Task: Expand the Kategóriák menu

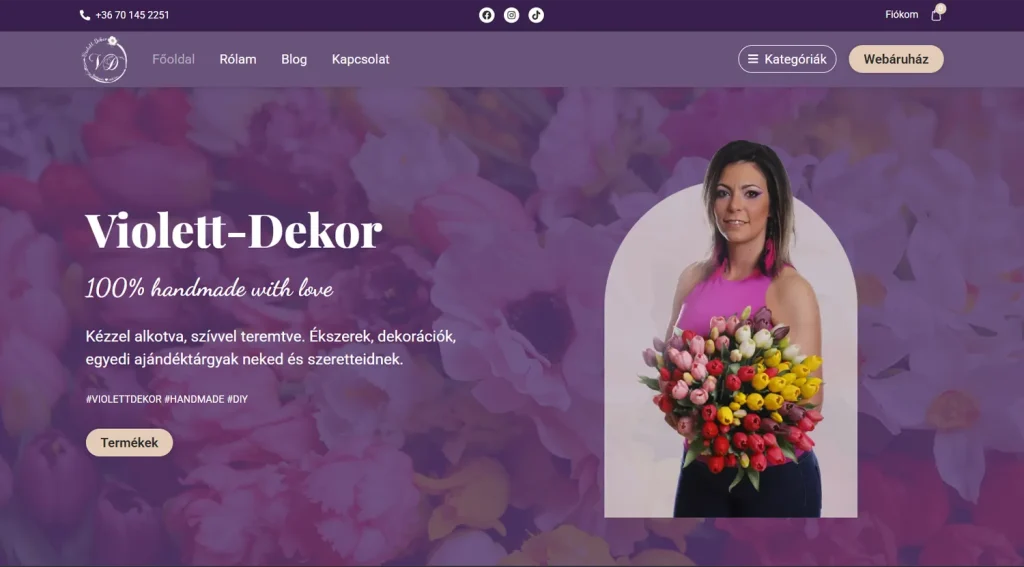Action: click(787, 59)
